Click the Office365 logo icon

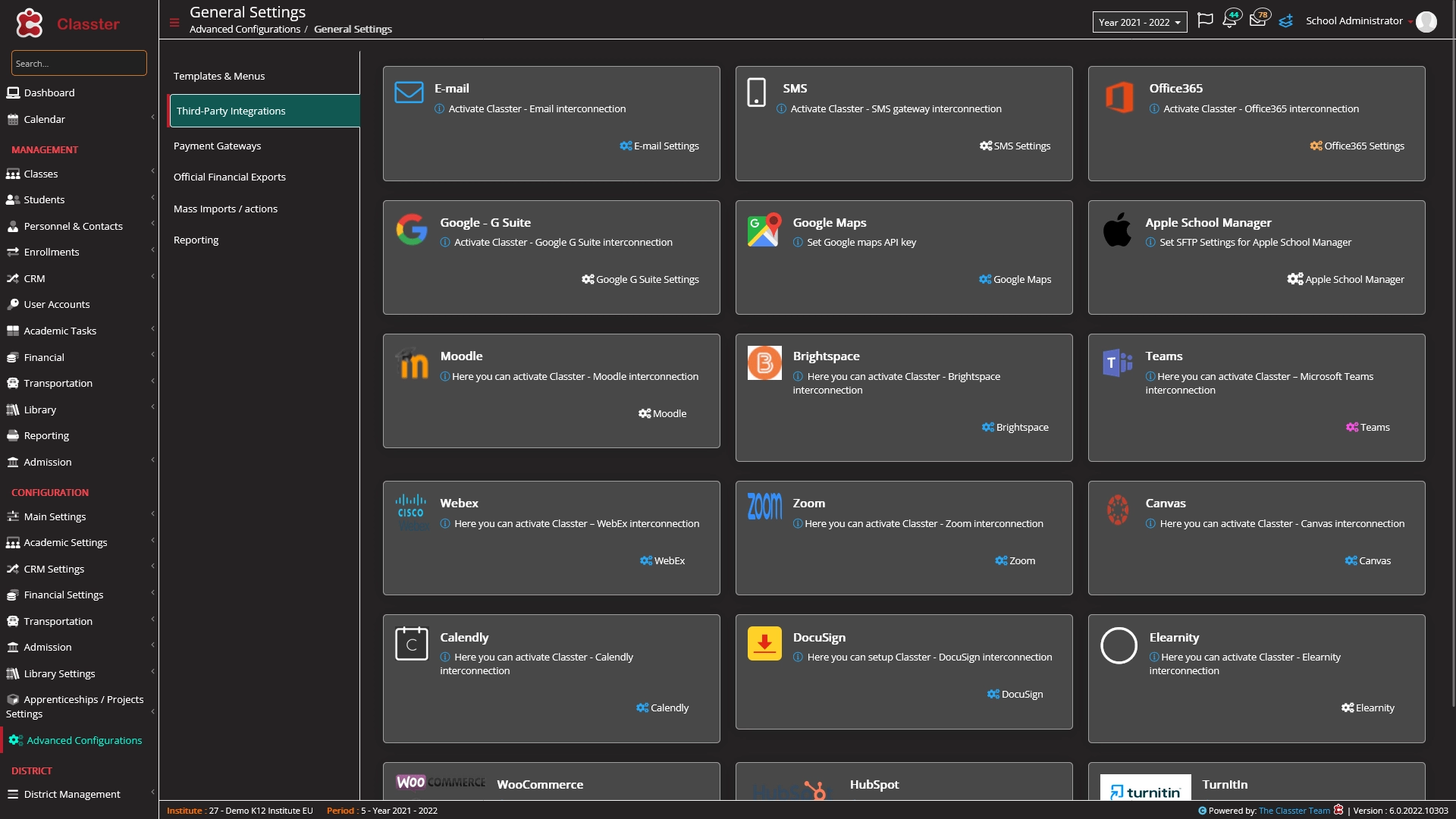pos(1119,97)
